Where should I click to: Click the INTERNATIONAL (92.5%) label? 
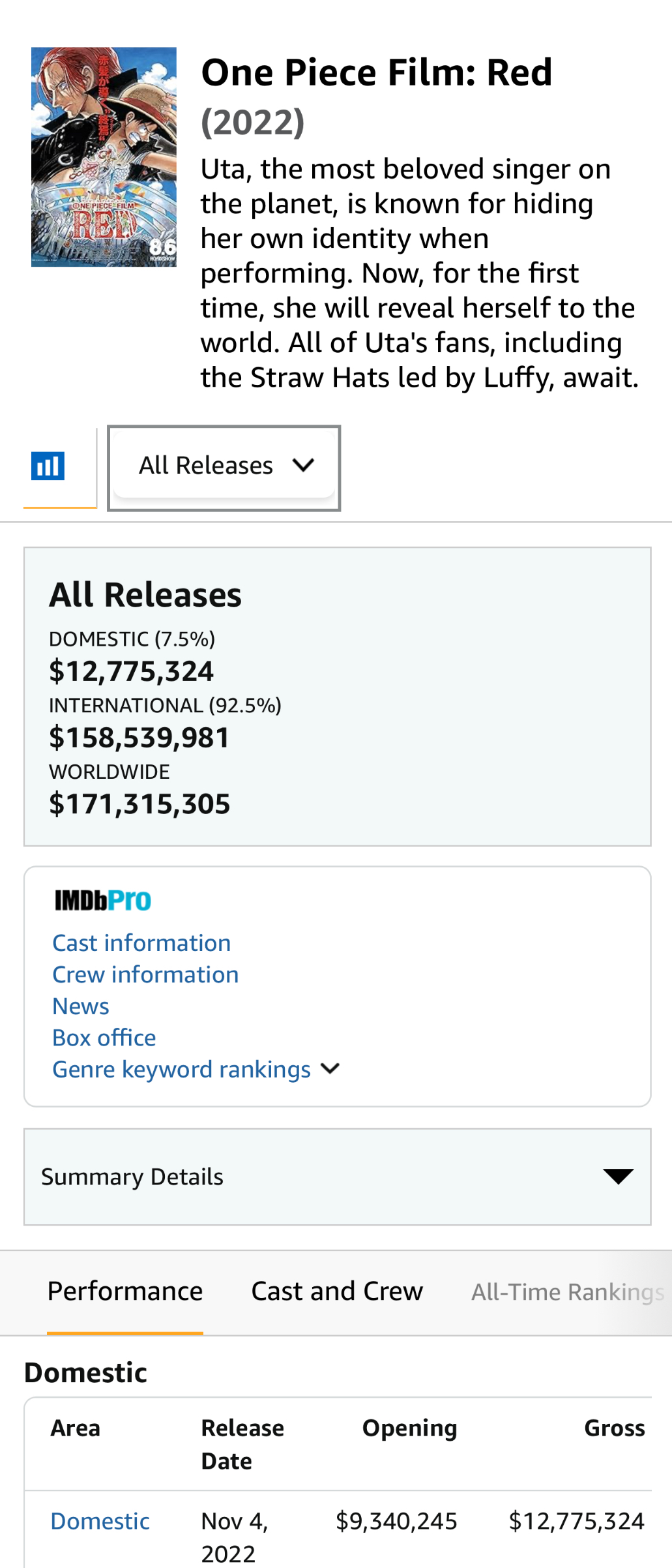pyautogui.click(x=165, y=705)
